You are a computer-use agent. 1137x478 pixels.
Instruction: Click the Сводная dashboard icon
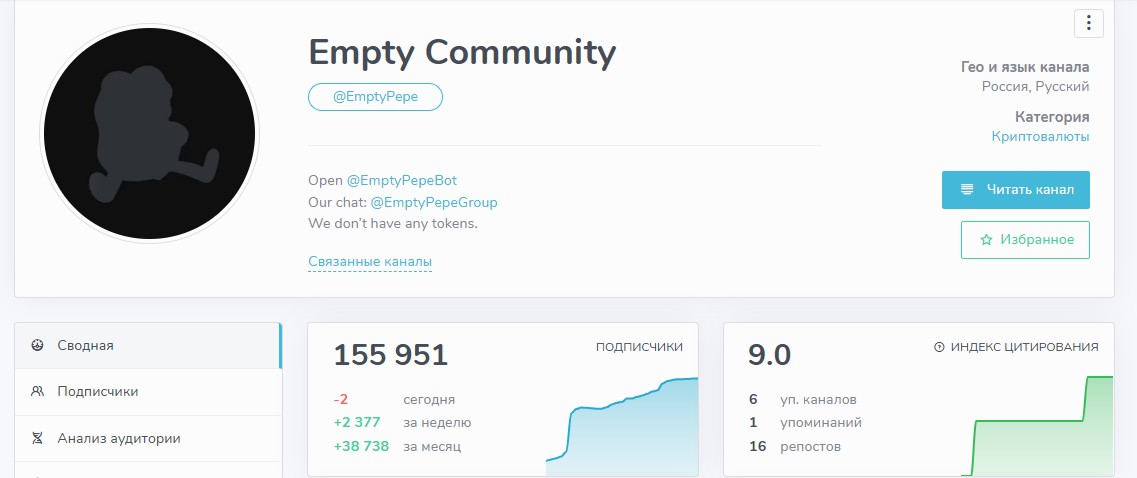(x=37, y=345)
